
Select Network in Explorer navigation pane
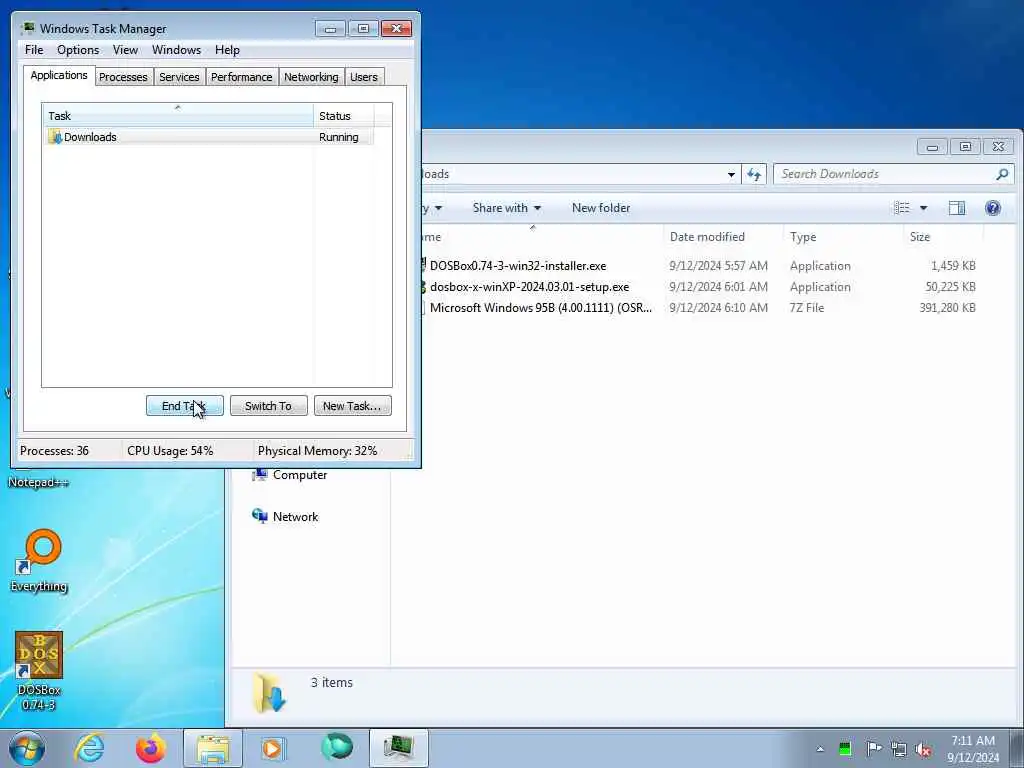[295, 517]
